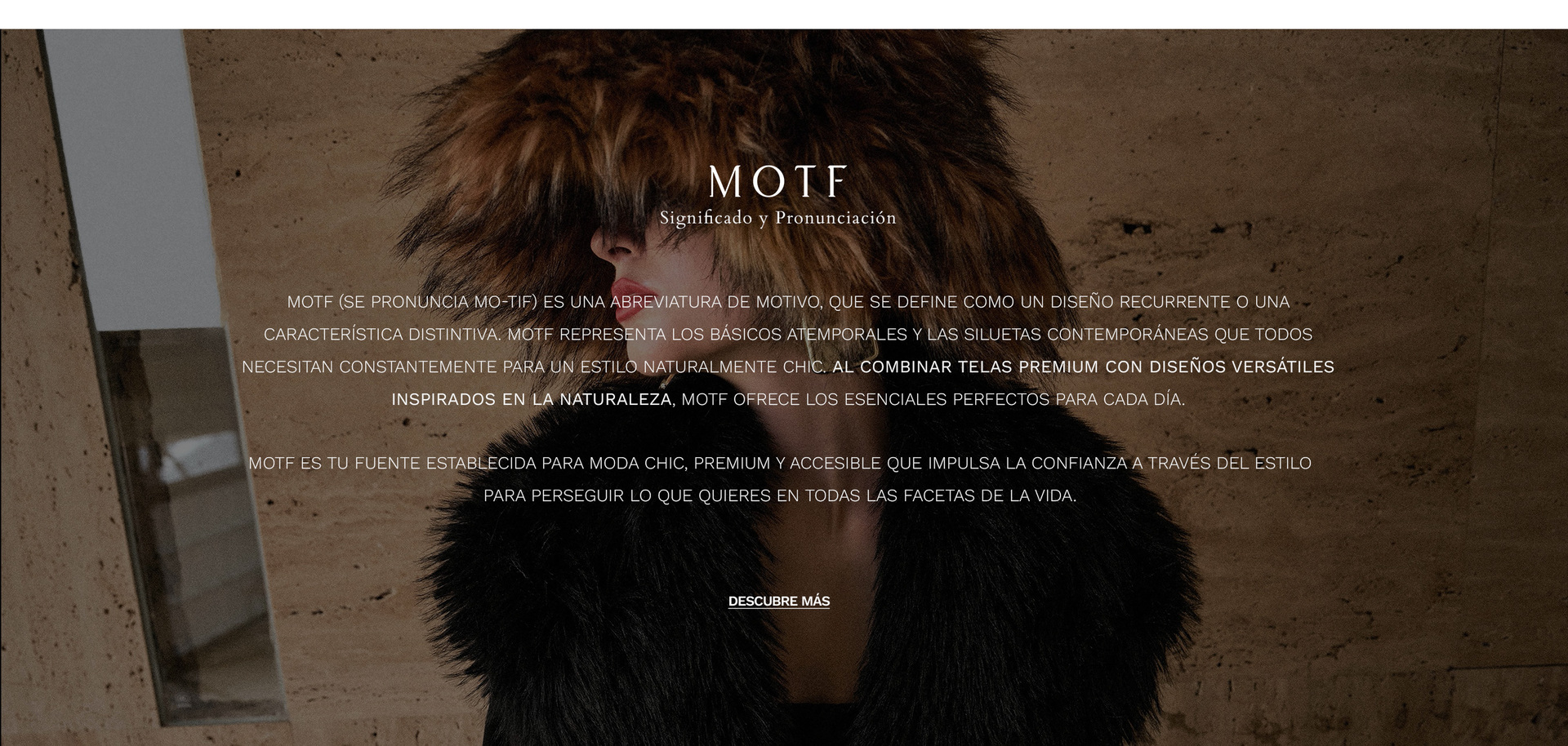
Task: Select the Significado y Pronunciación subtitle
Action: pos(778,219)
